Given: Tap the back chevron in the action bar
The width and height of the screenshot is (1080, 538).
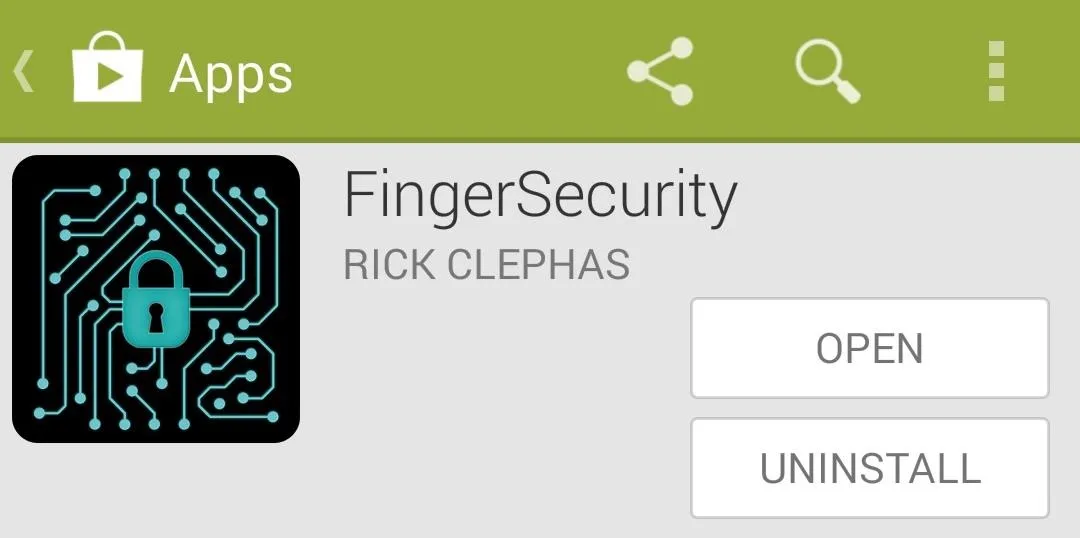Looking at the screenshot, I should pos(23,71).
